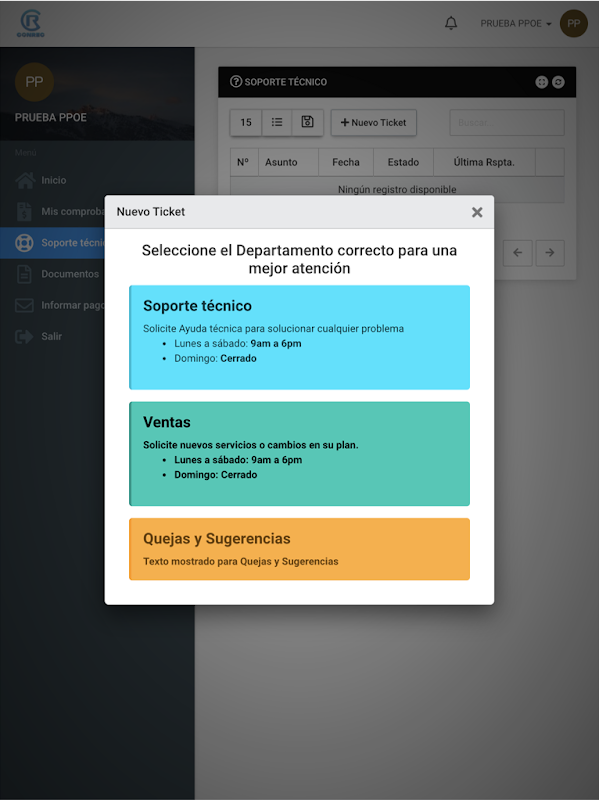The image size is (599, 800).
Task: Click the Nuevo Ticket button
Action: [373, 122]
